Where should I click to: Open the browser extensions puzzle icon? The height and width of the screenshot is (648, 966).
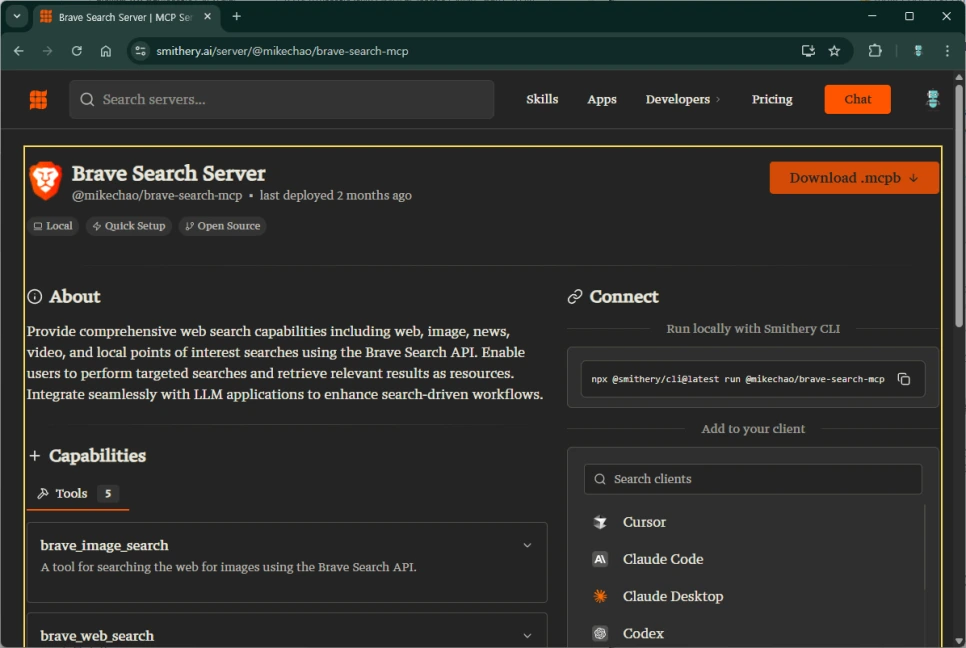pos(875,51)
